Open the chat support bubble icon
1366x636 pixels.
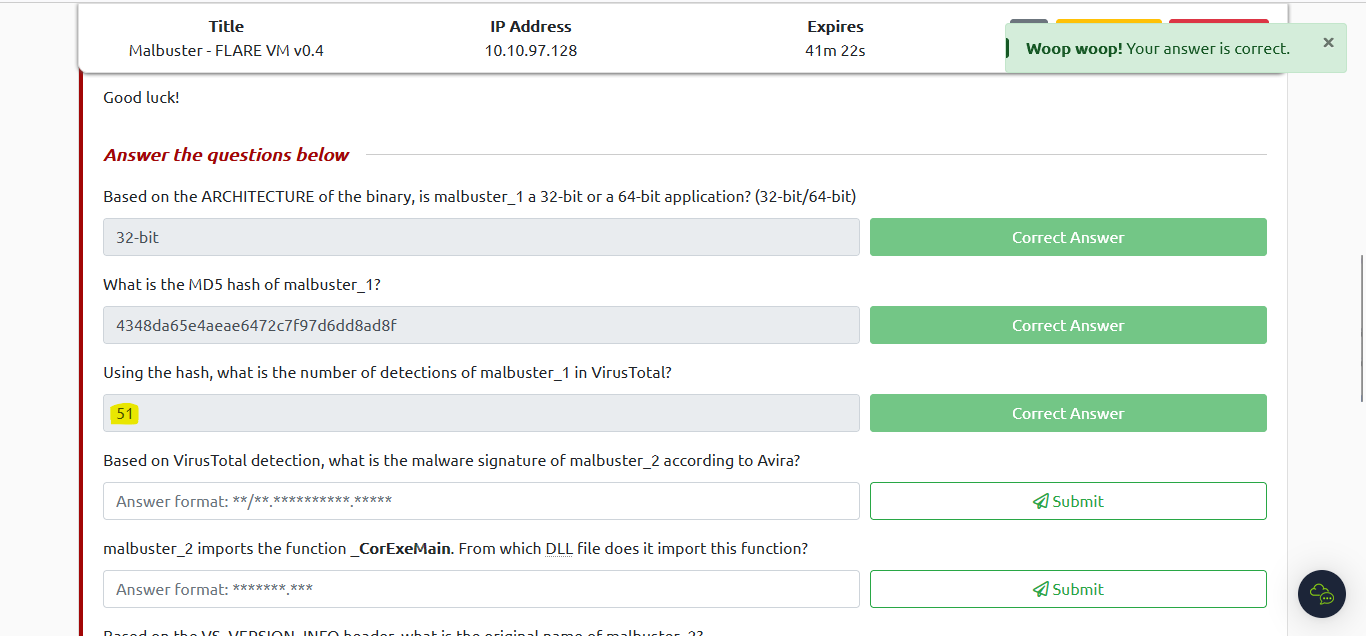1321,594
